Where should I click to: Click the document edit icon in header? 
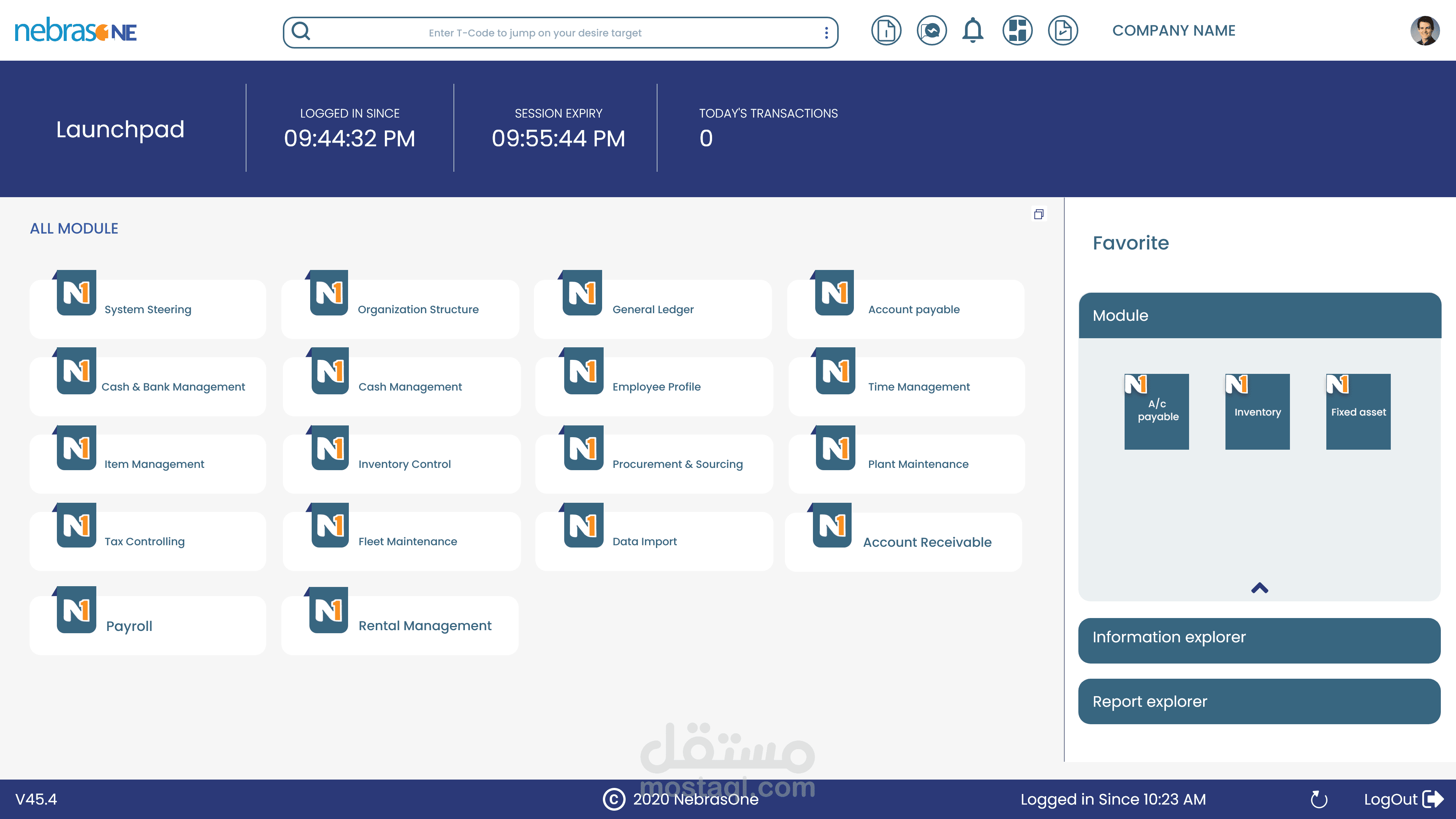pyautogui.click(x=1062, y=30)
